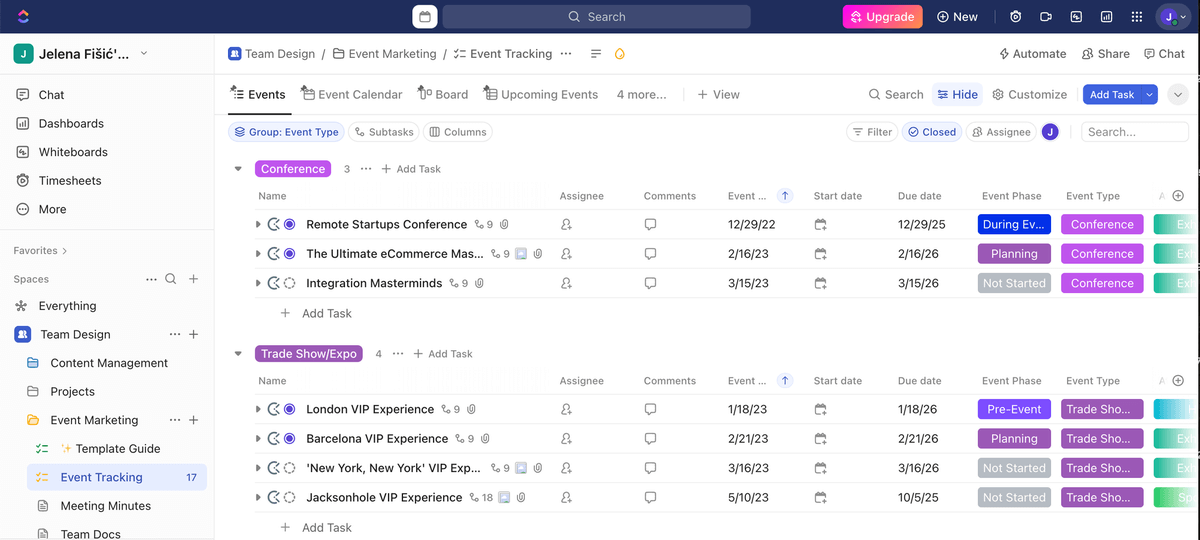1200x540 pixels.
Task: Open the Meeting Minutes doc in the sidebar
Action: click(x=105, y=506)
